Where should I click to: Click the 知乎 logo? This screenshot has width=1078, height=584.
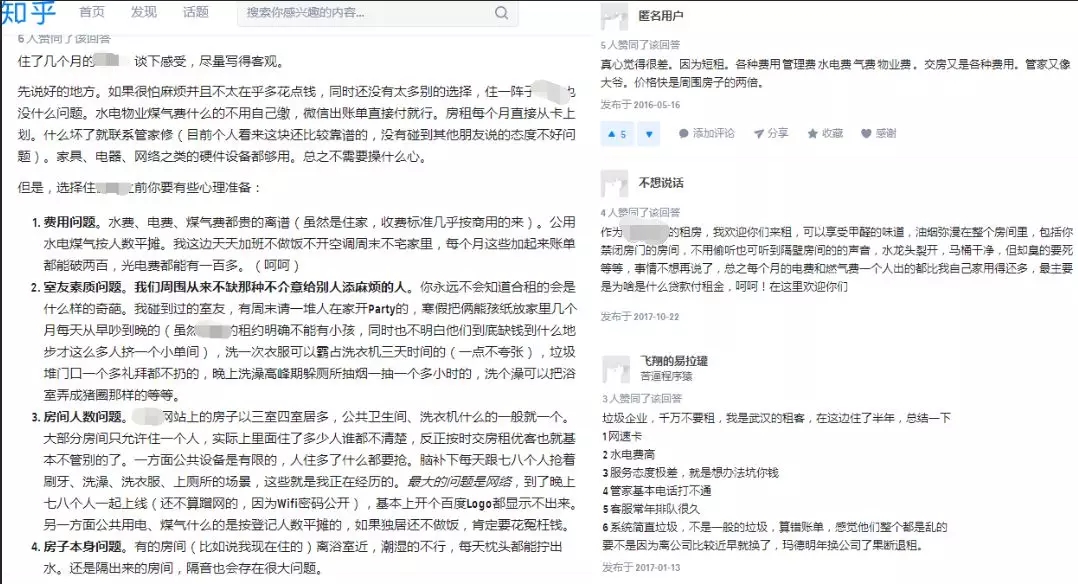[28, 12]
